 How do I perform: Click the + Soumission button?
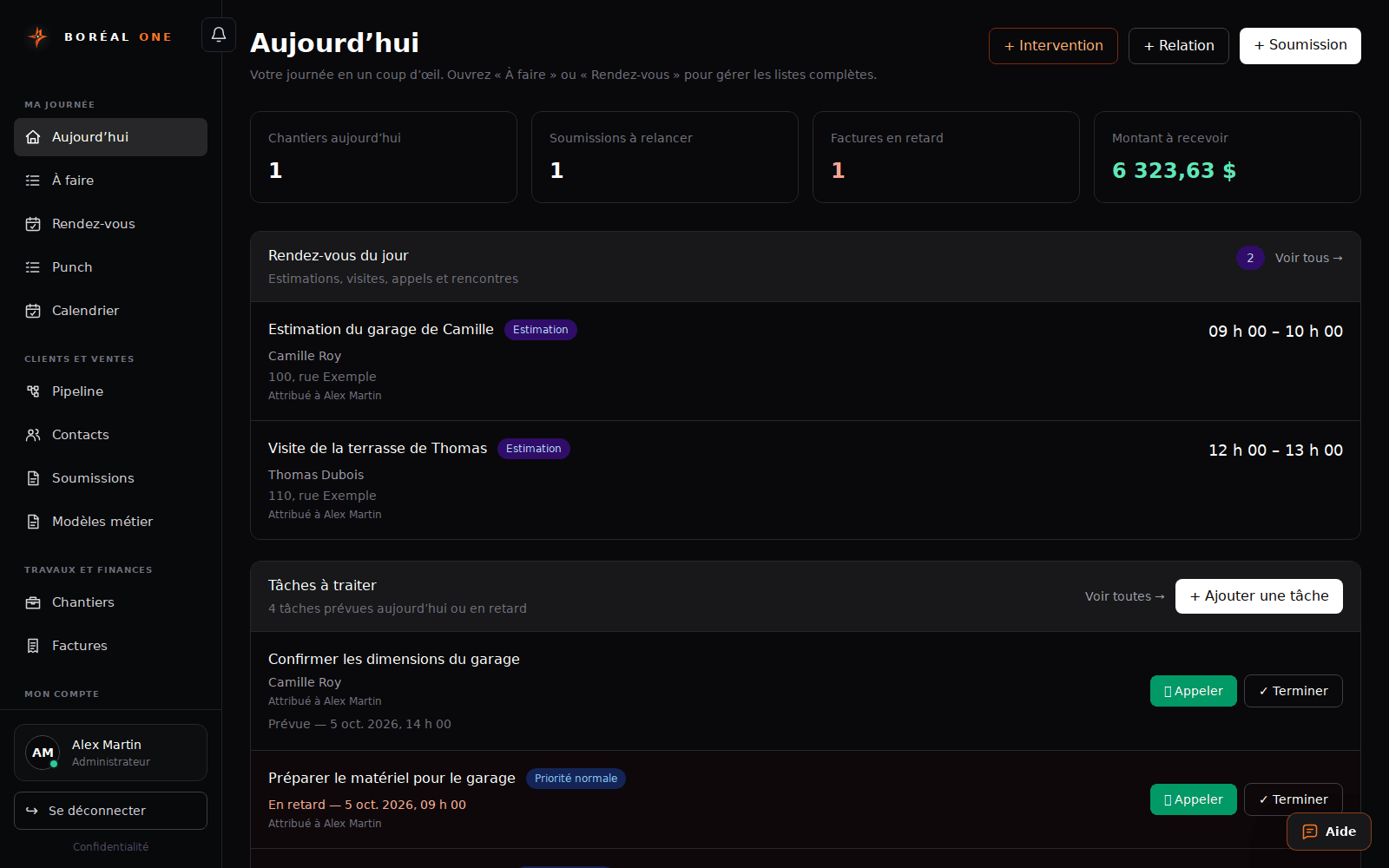click(x=1300, y=46)
